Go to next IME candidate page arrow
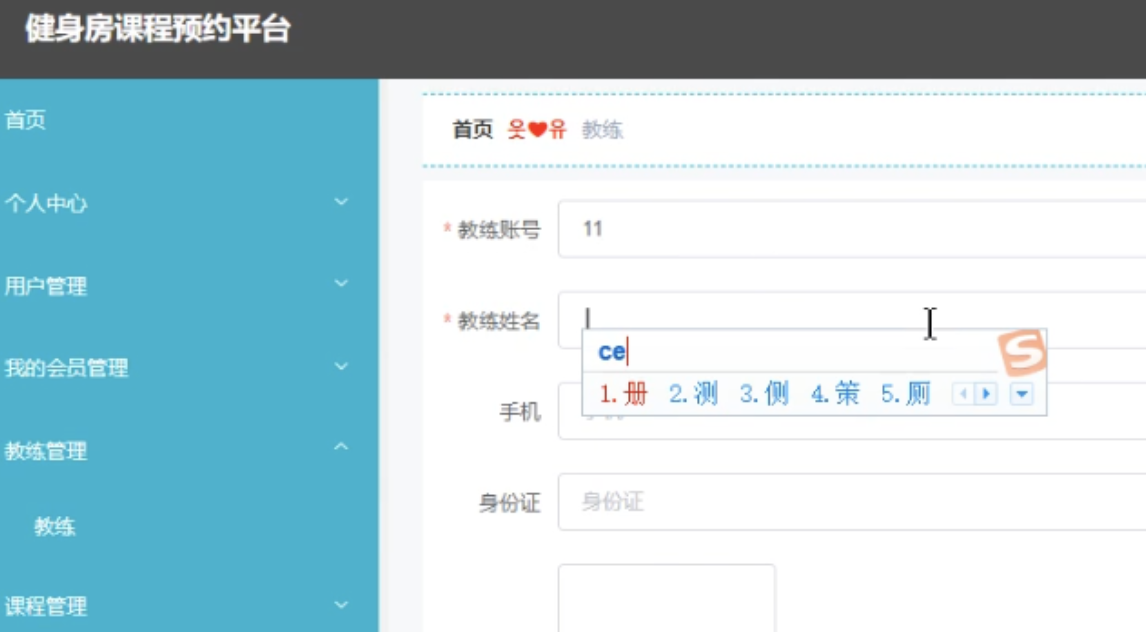The image size is (1146, 632). 986,395
